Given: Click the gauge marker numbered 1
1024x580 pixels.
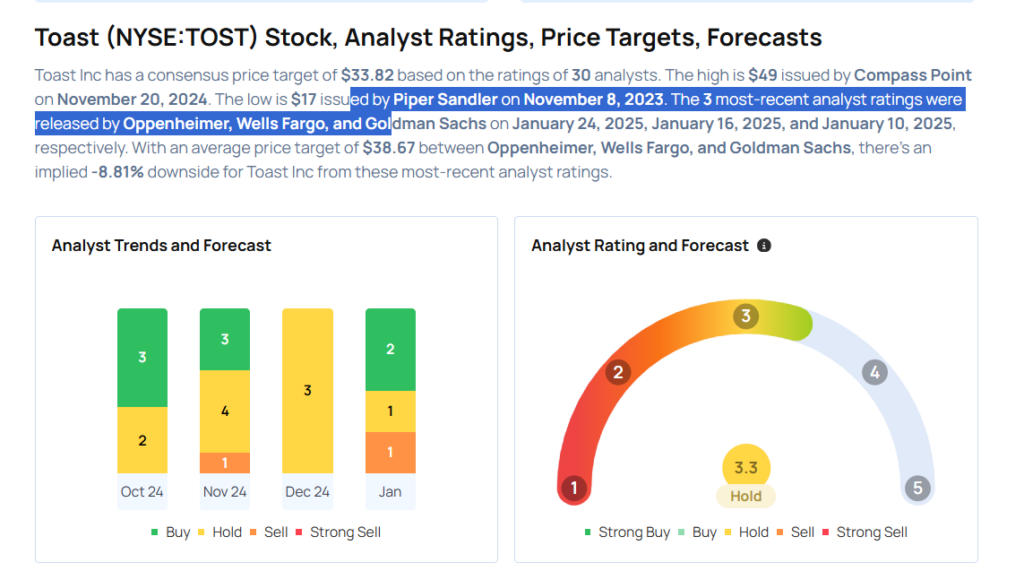Looking at the screenshot, I should 573,489.
